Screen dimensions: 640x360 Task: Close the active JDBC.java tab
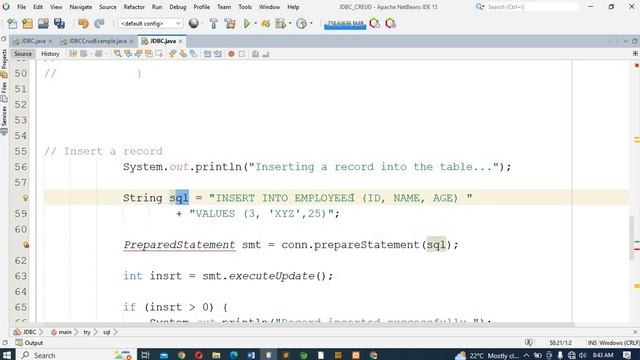pos(180,41)
